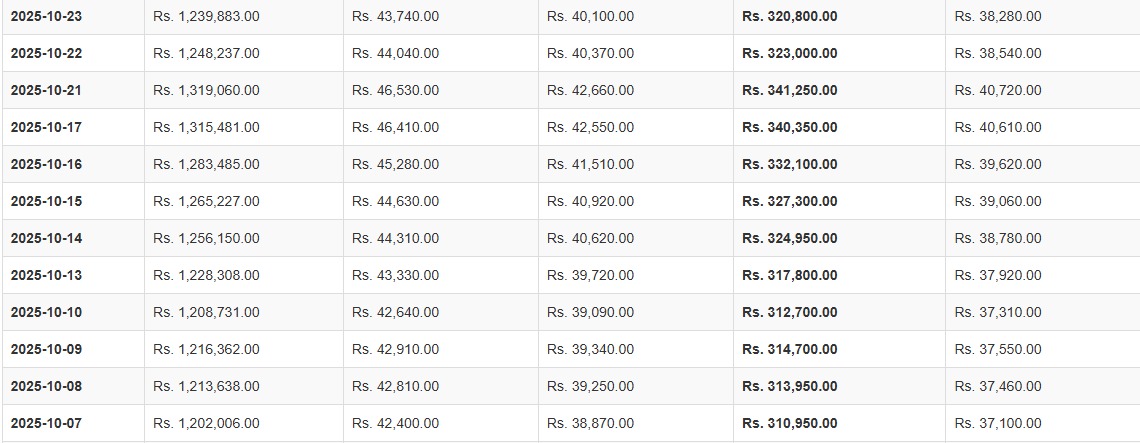This screenshot has height=443, width=1140.
Task: Click the 2025-10-23 date cell
Action: (x=46, y=16)
